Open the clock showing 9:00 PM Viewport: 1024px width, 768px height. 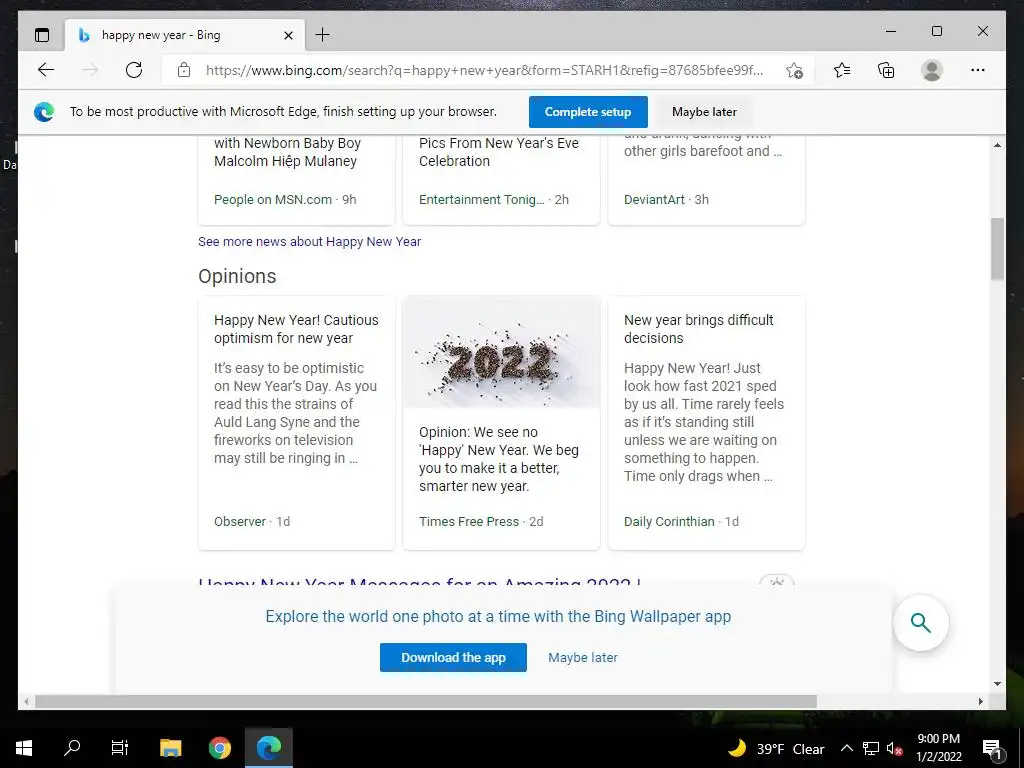(938, 748)
